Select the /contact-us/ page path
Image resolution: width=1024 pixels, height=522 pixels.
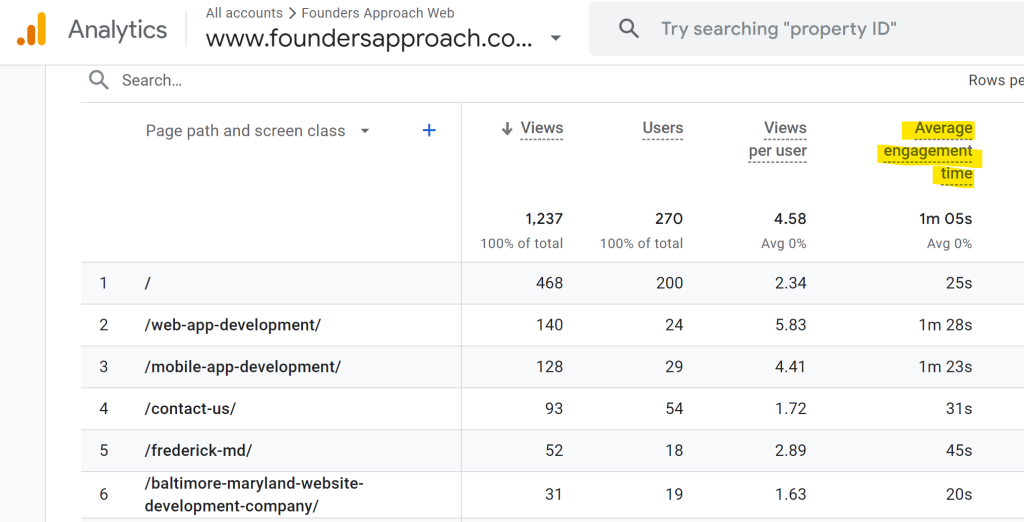[190, 408]
